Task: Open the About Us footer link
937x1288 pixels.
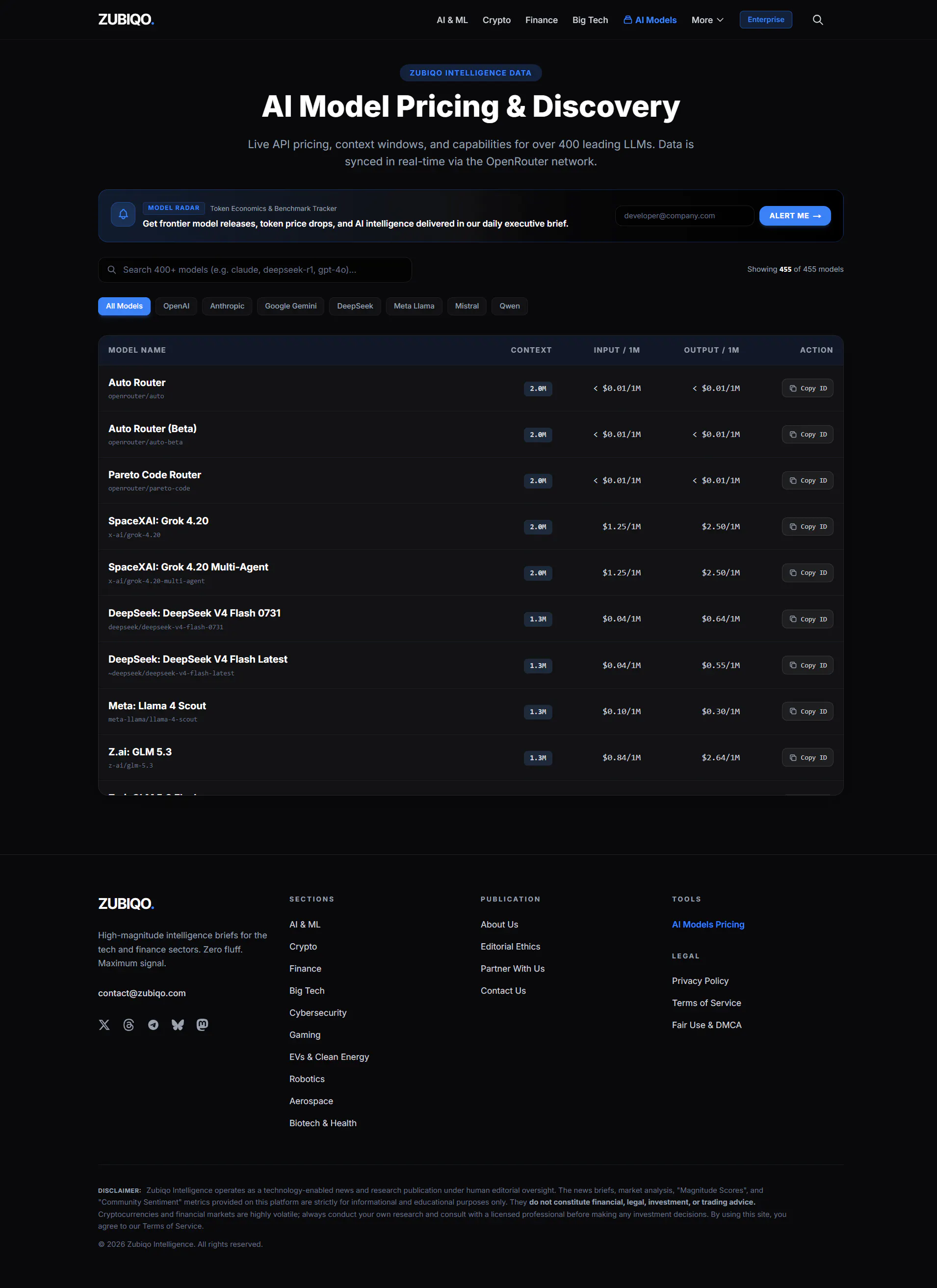Action: point(500,925)
